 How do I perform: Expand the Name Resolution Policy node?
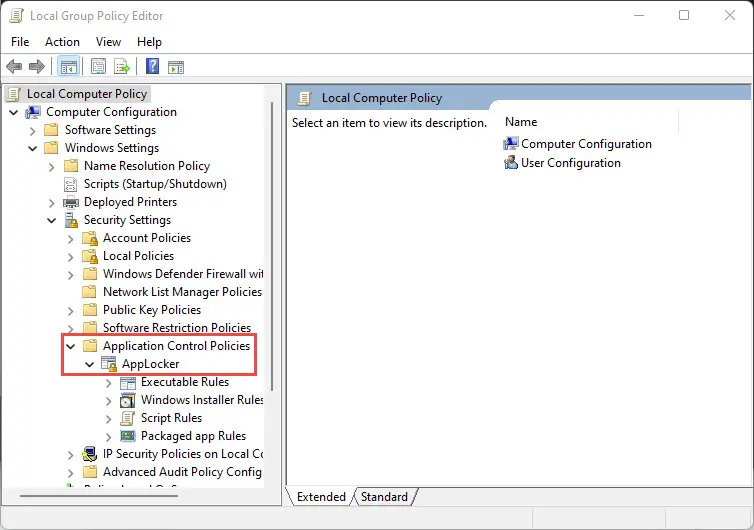pyautogui.click(x=51, y=167)
